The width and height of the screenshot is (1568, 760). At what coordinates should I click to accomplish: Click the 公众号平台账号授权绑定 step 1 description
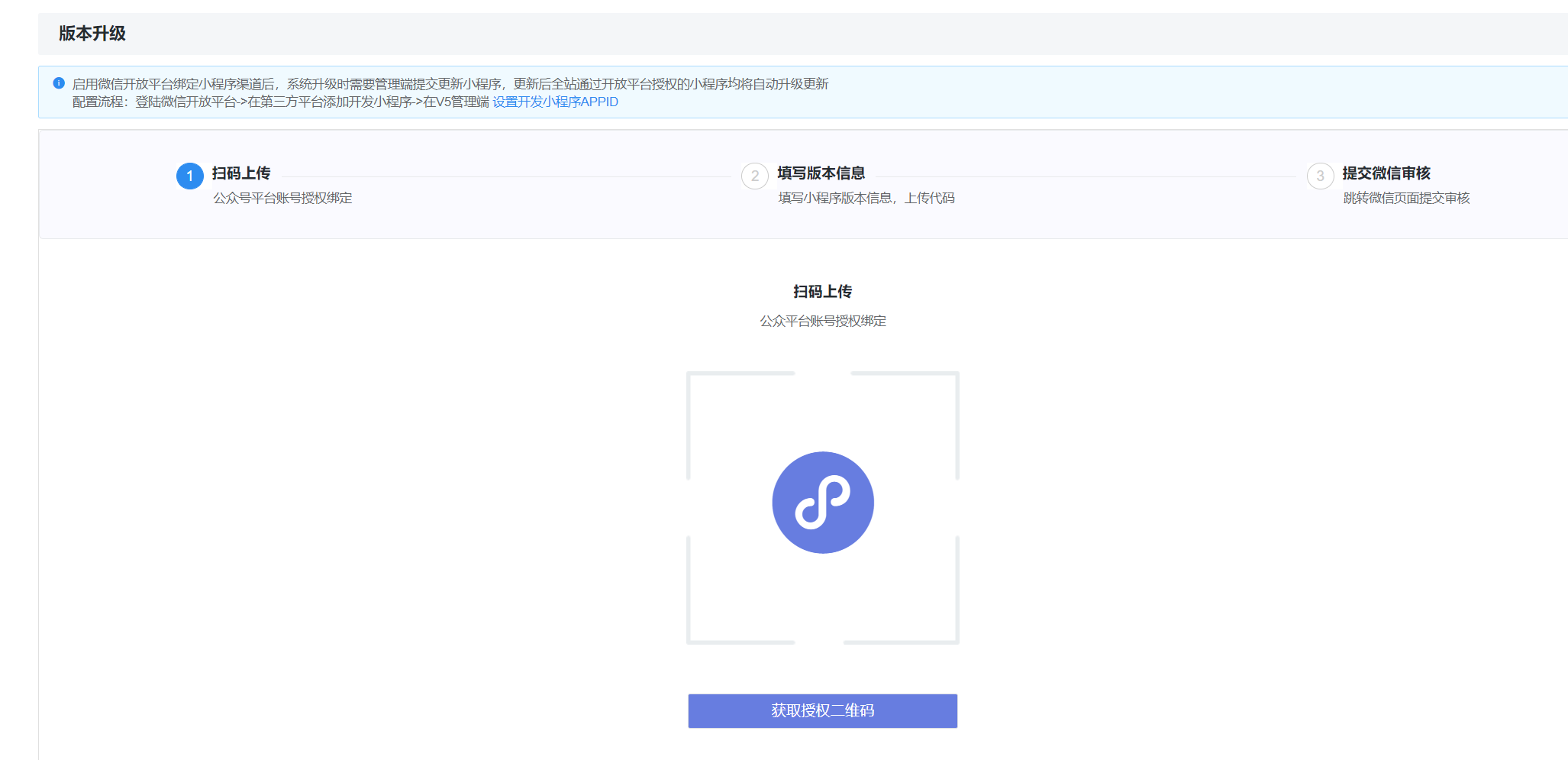coord(282,199)
